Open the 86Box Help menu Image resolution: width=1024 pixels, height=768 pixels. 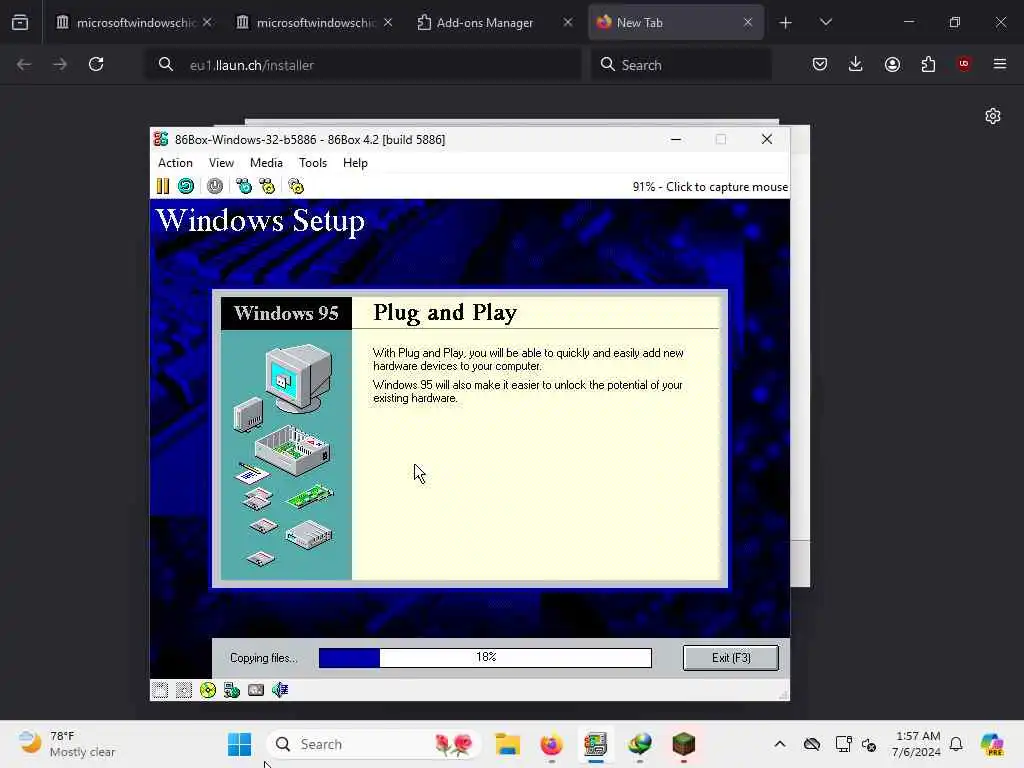point(355,163)
